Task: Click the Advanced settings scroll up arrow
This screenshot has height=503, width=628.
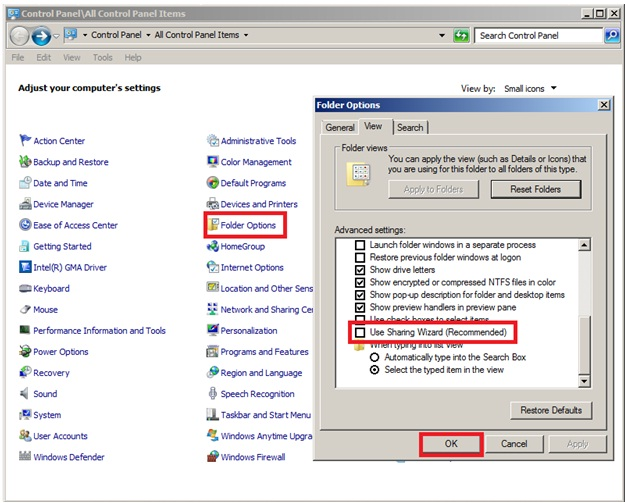Action: point(584,245)
